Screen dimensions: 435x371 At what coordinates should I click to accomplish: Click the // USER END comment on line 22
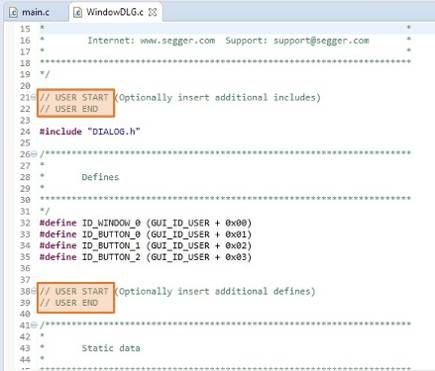click(x=69, y=109)
